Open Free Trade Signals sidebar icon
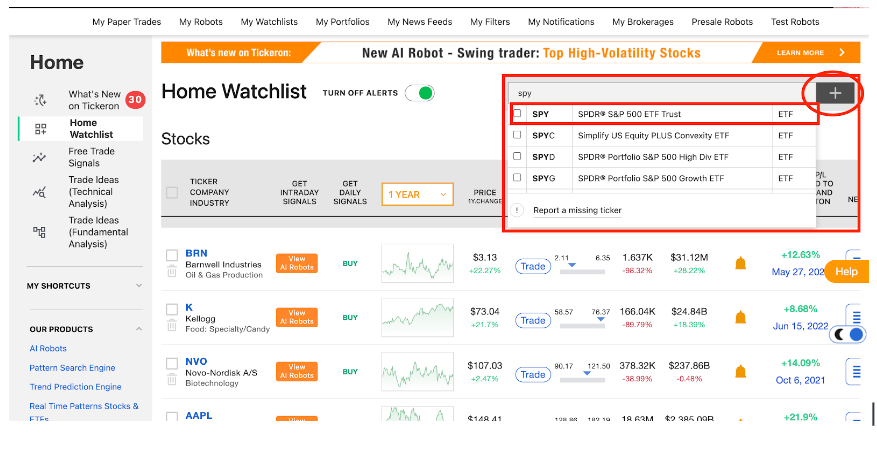 pyautogui.click(x=39, y=158)
